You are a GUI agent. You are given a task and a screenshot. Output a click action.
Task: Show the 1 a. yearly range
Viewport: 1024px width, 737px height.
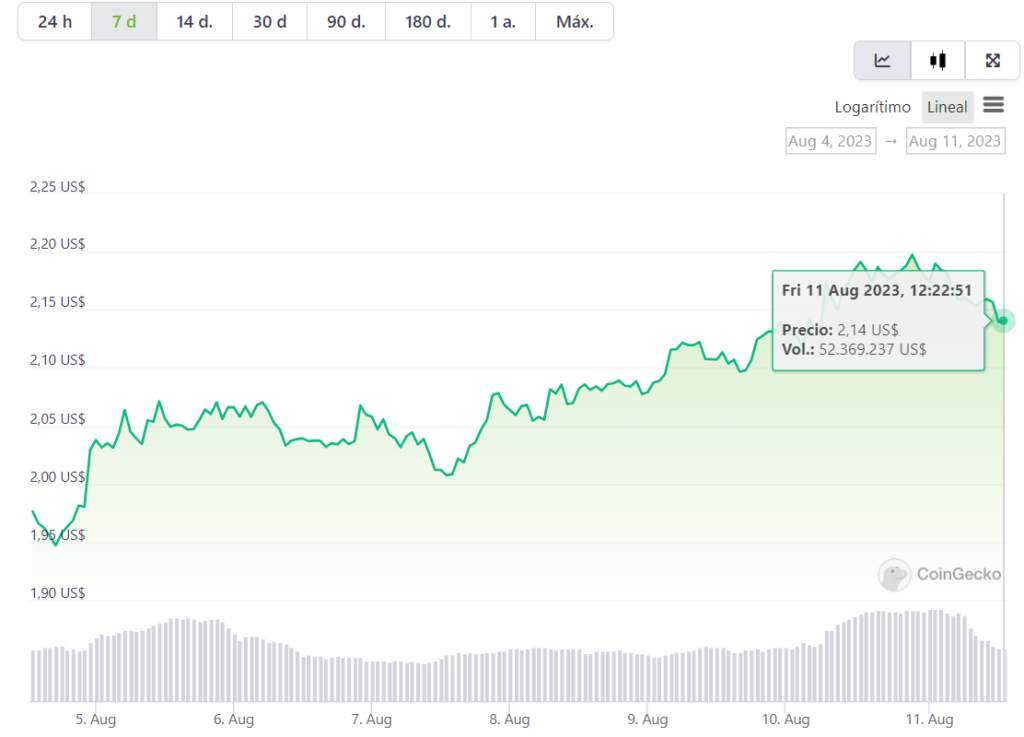503,22
